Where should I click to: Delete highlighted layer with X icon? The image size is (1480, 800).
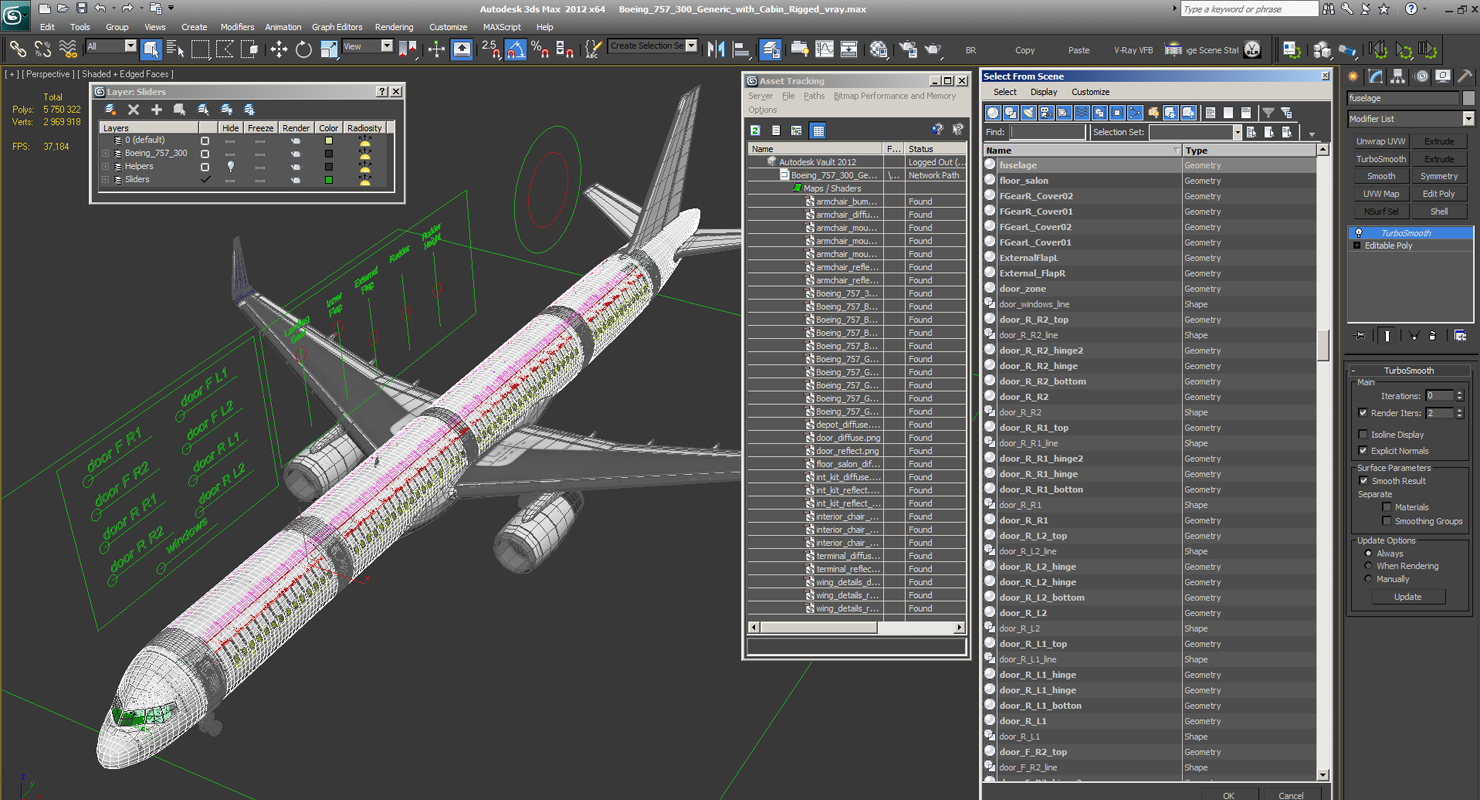[x=133, y=110]
